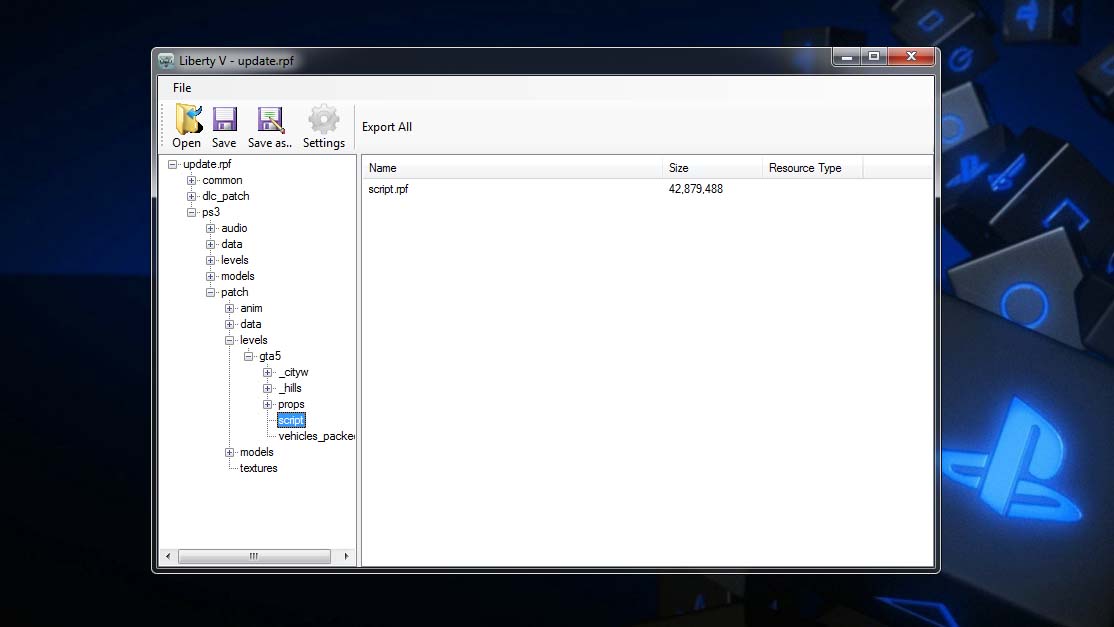Select the update.rpf root item
Viewport: 1114px width, 627px height.
coord(207,164)
